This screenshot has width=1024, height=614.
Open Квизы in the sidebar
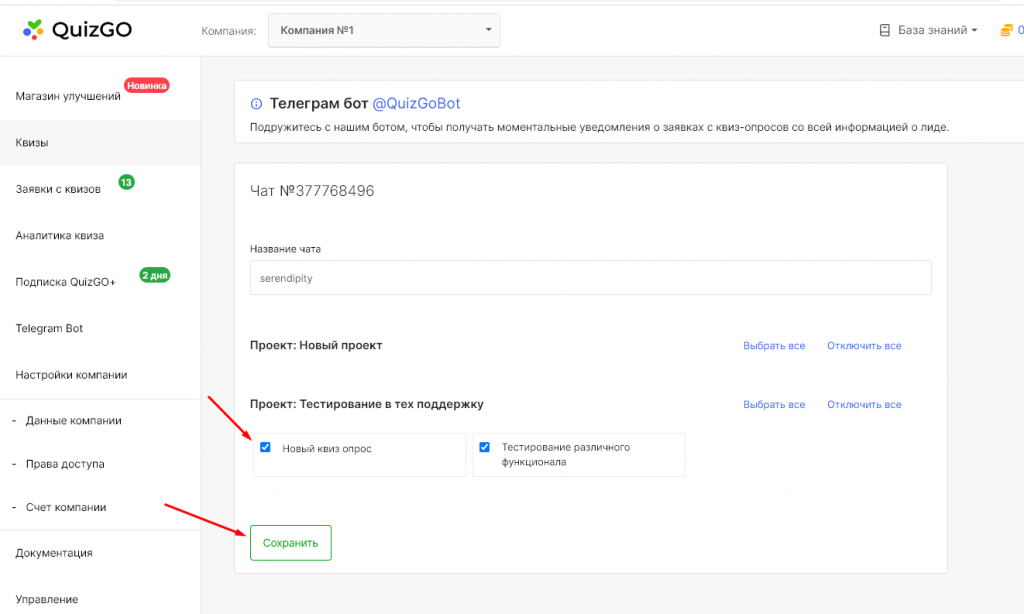(32, 143)
